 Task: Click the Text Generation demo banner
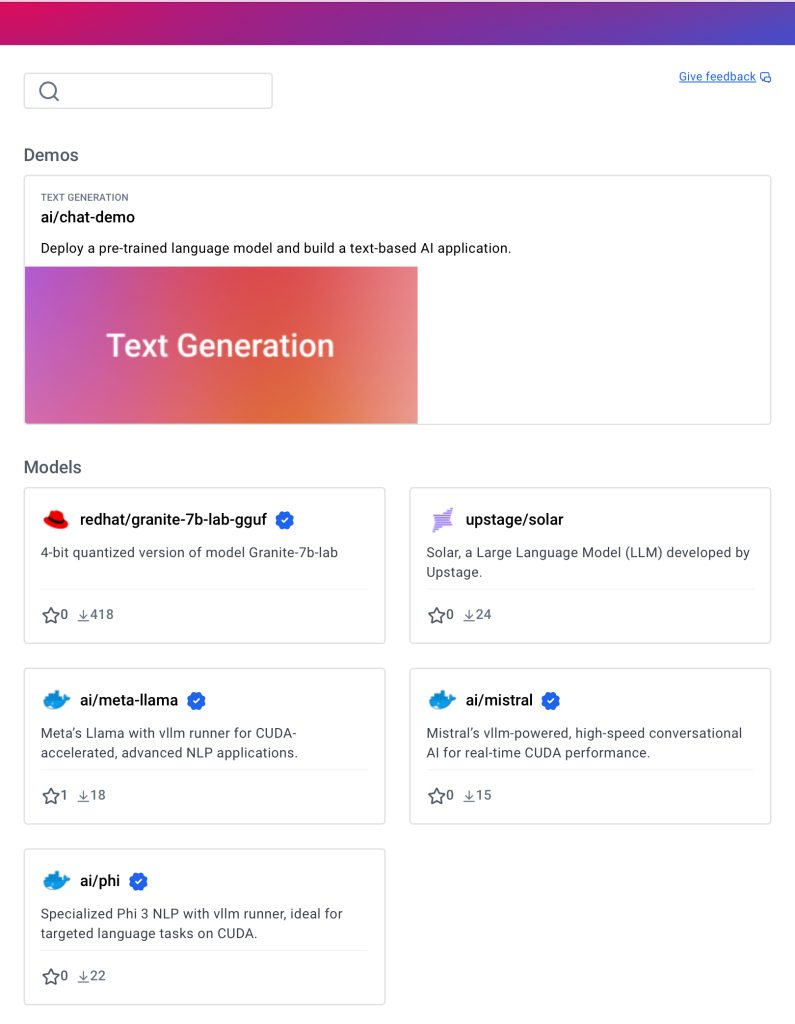(x=221, y=345)
